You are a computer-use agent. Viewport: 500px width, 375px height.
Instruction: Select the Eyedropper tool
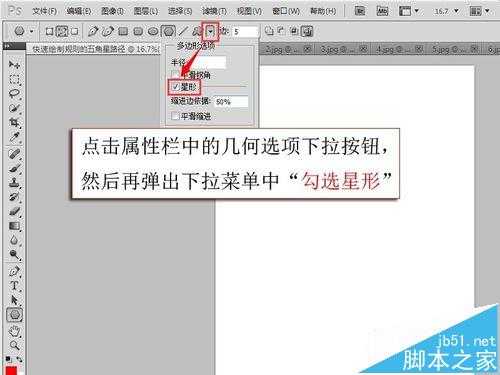pos(14,137)
